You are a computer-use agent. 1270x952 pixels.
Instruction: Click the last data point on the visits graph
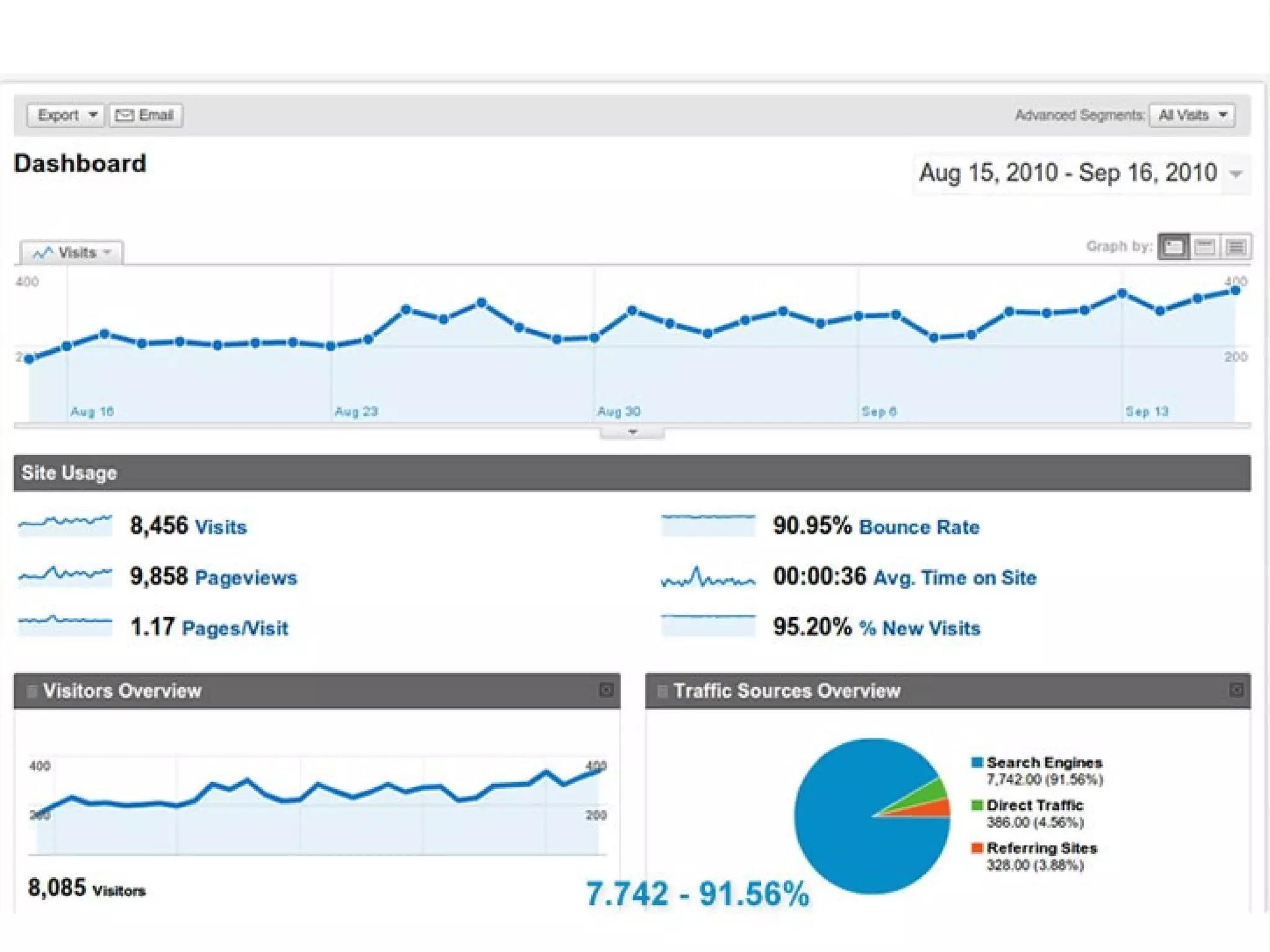click(x=1235, y=291)
